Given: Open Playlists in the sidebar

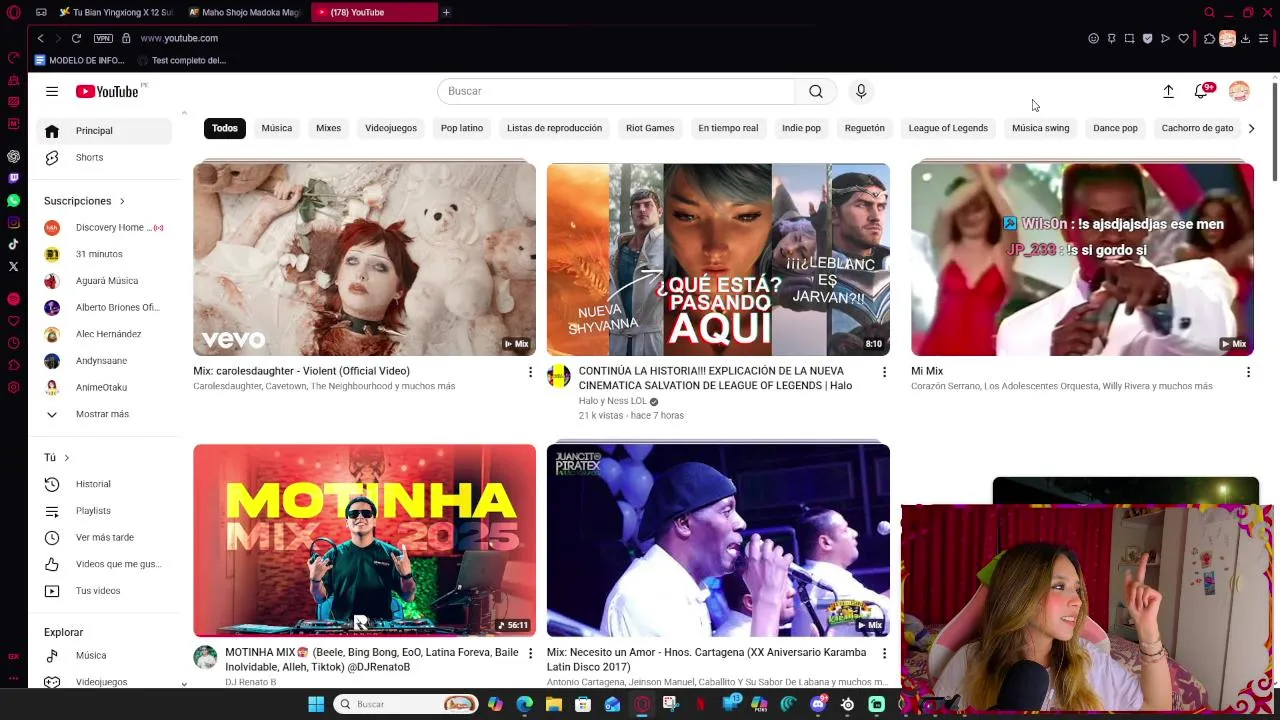Looking at the screenshot, I should pyautogui.click(x=104, y=511).
